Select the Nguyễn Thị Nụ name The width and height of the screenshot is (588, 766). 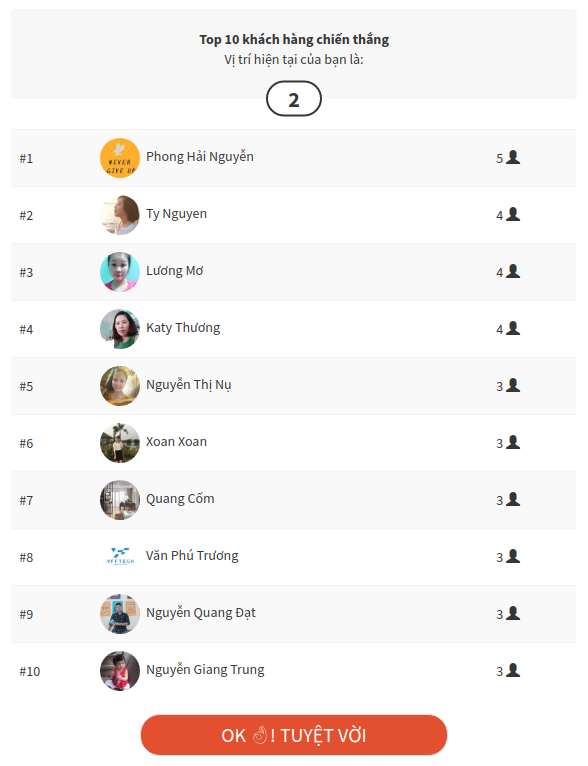coord(189,385)
